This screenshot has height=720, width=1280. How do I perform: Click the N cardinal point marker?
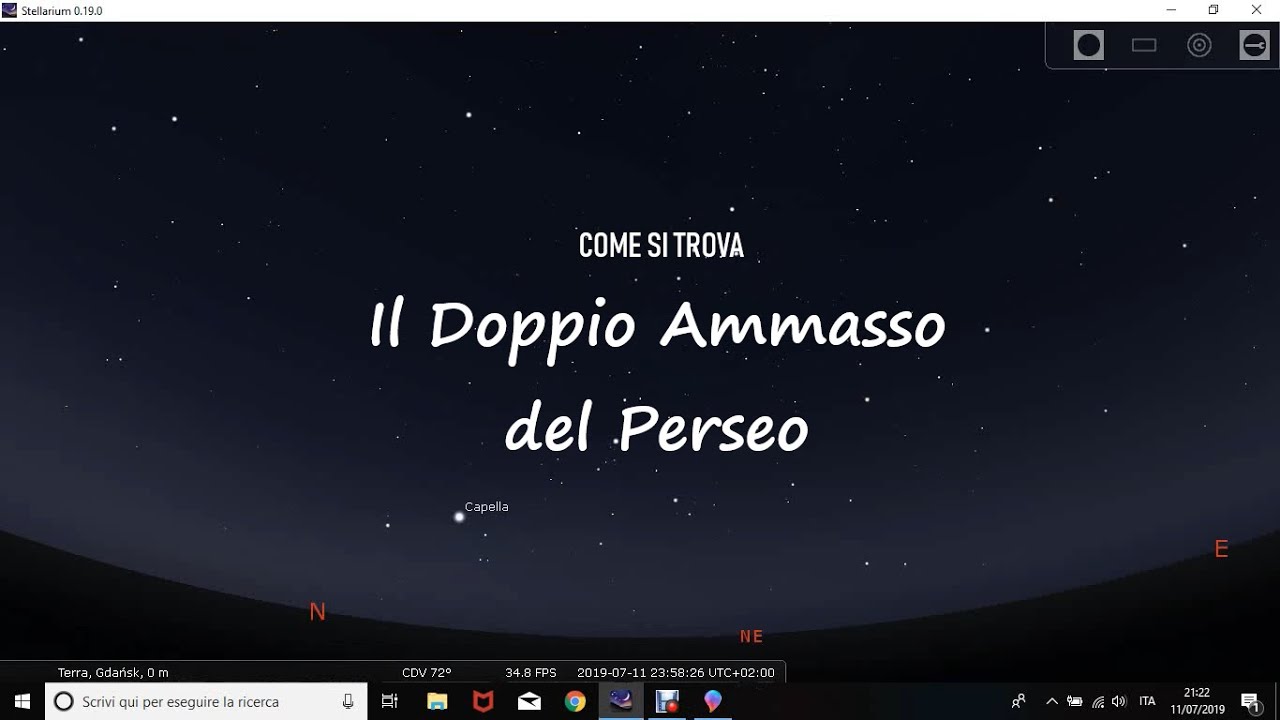(318, 612)
